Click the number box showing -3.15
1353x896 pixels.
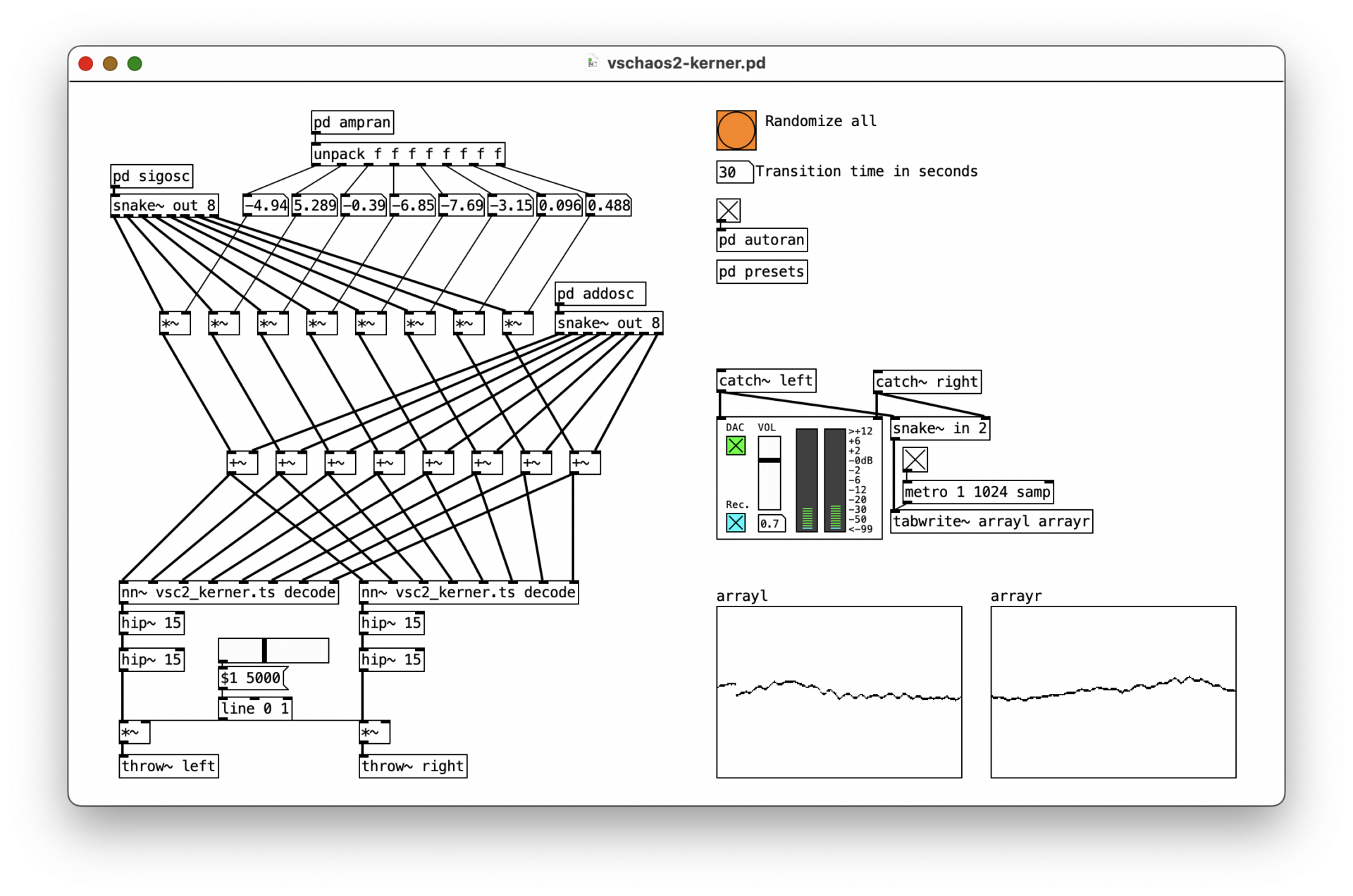pos(512,206)
